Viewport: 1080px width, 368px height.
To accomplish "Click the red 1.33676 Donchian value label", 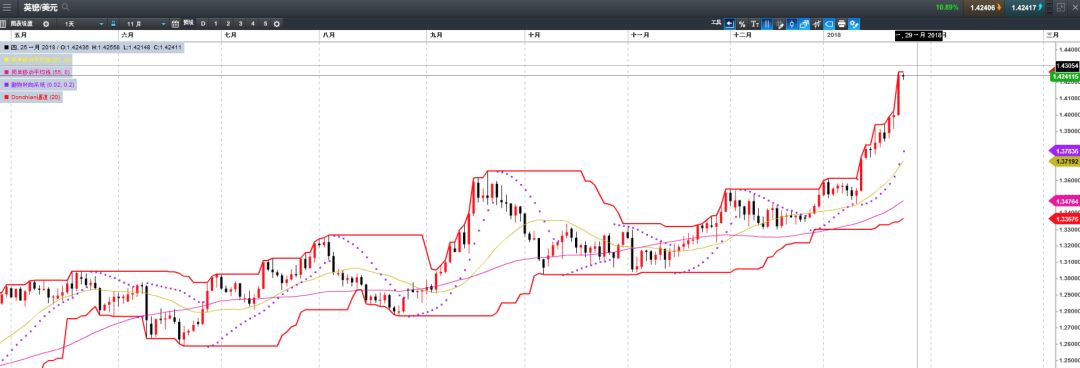I will [x=1063, y=219].
